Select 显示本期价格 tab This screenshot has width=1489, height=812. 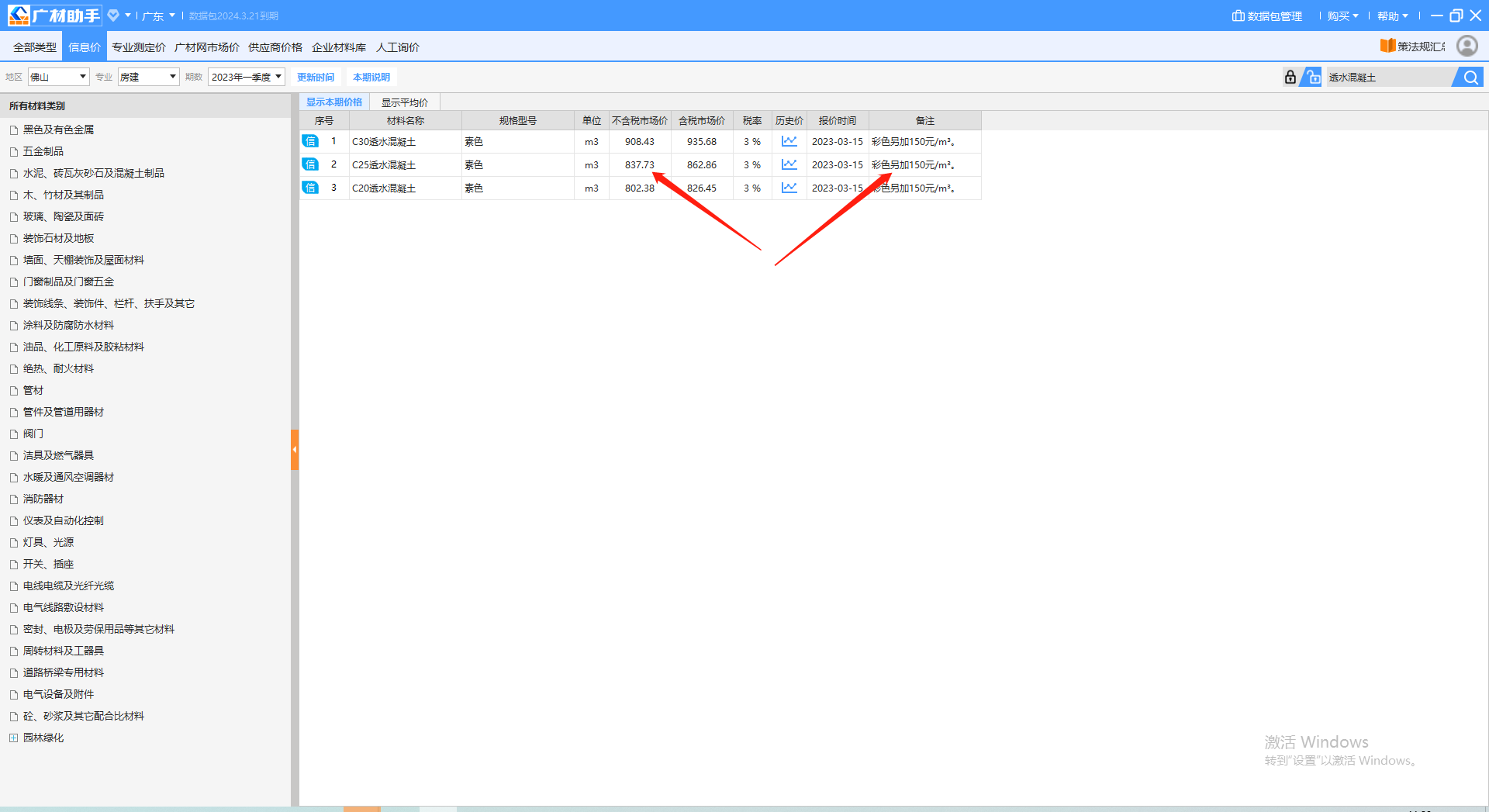tap(334, 102)
